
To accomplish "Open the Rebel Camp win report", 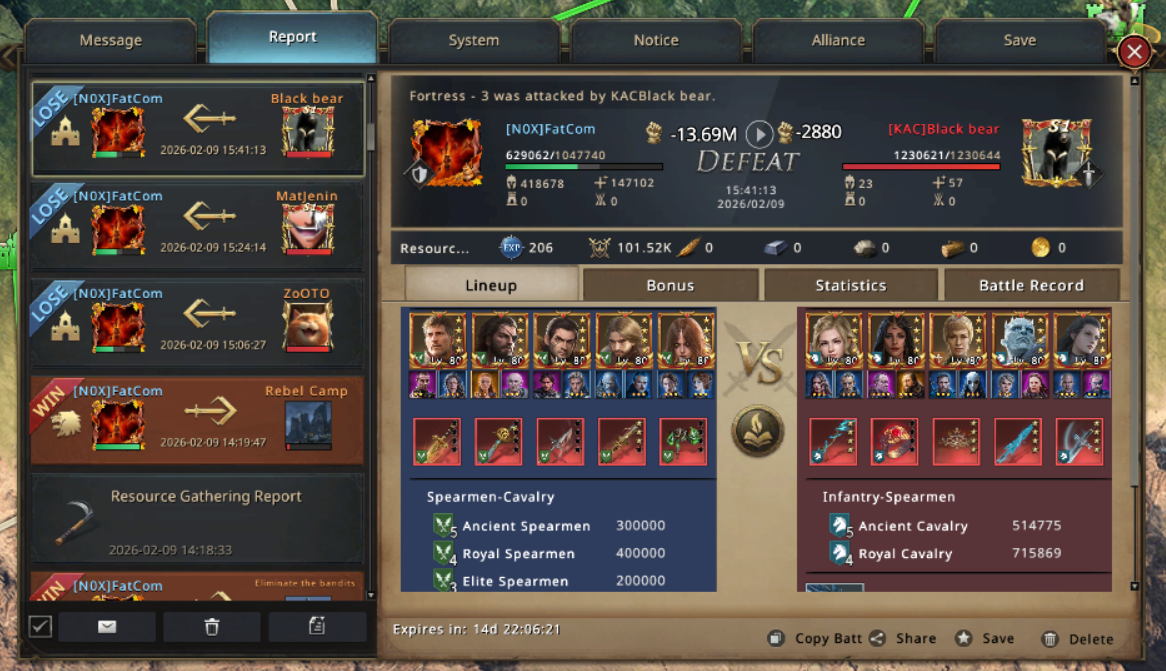I will pos(198,420).
